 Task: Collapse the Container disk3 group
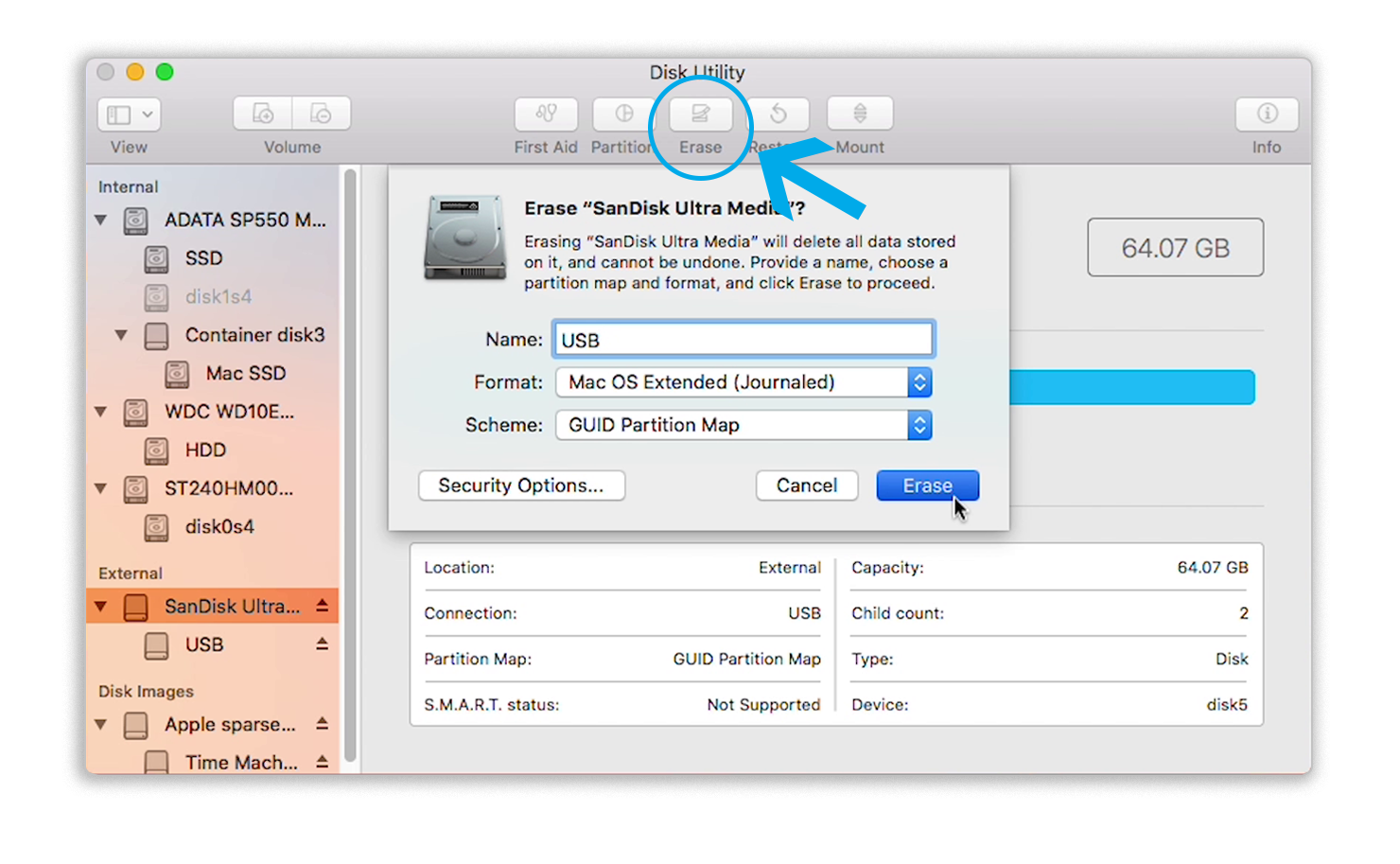point(121,335)
